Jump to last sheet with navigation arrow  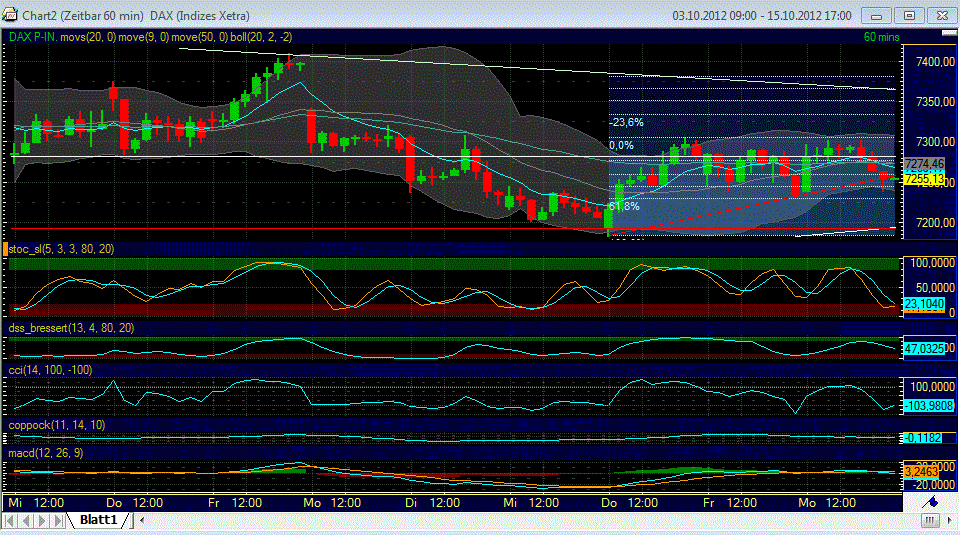point(58,520)
